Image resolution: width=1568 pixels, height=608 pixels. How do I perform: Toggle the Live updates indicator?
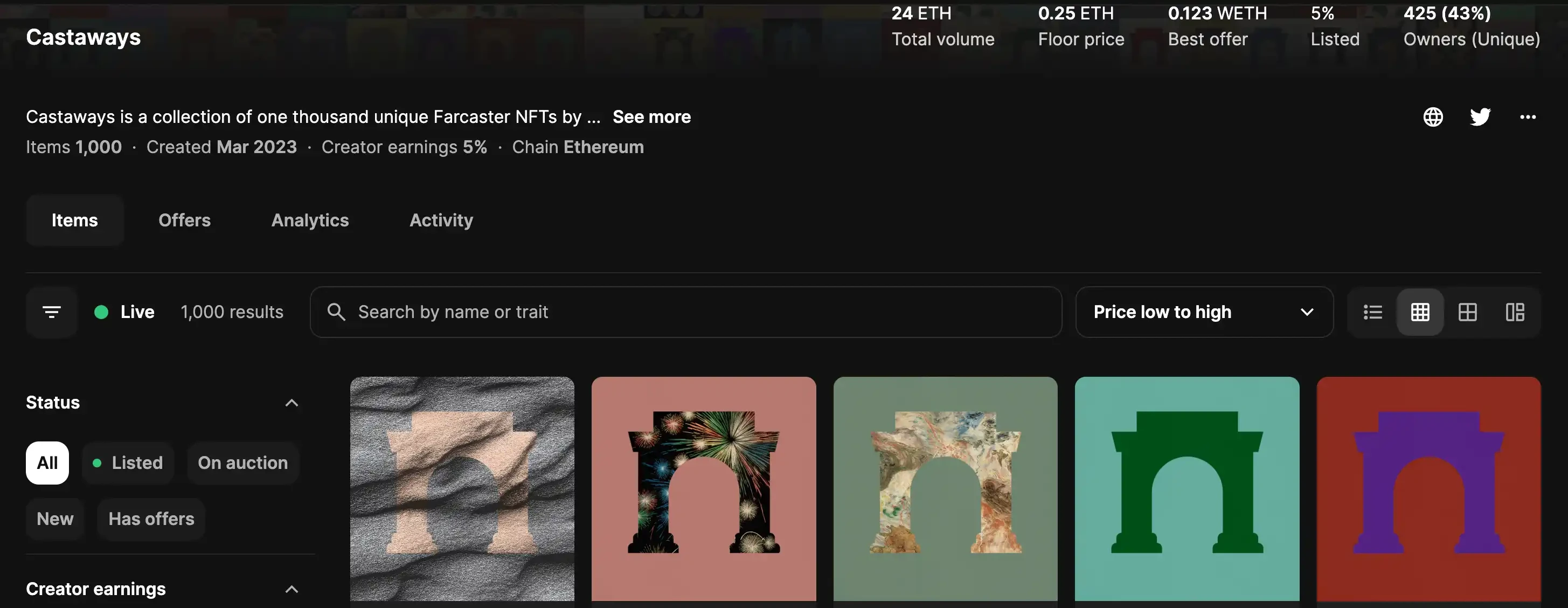pyautogui.click(x=125, y=312)
